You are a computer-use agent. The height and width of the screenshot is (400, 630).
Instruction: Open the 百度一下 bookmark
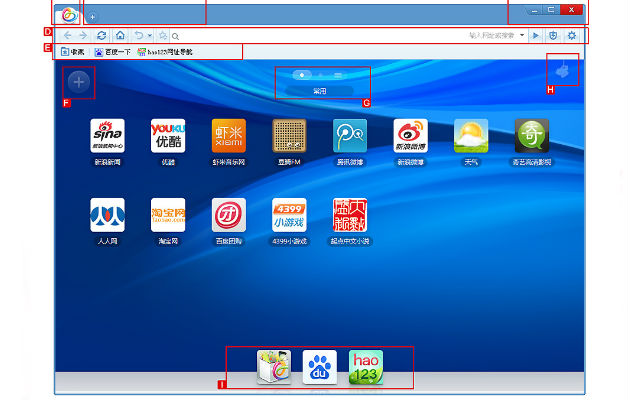coord(112,52)
